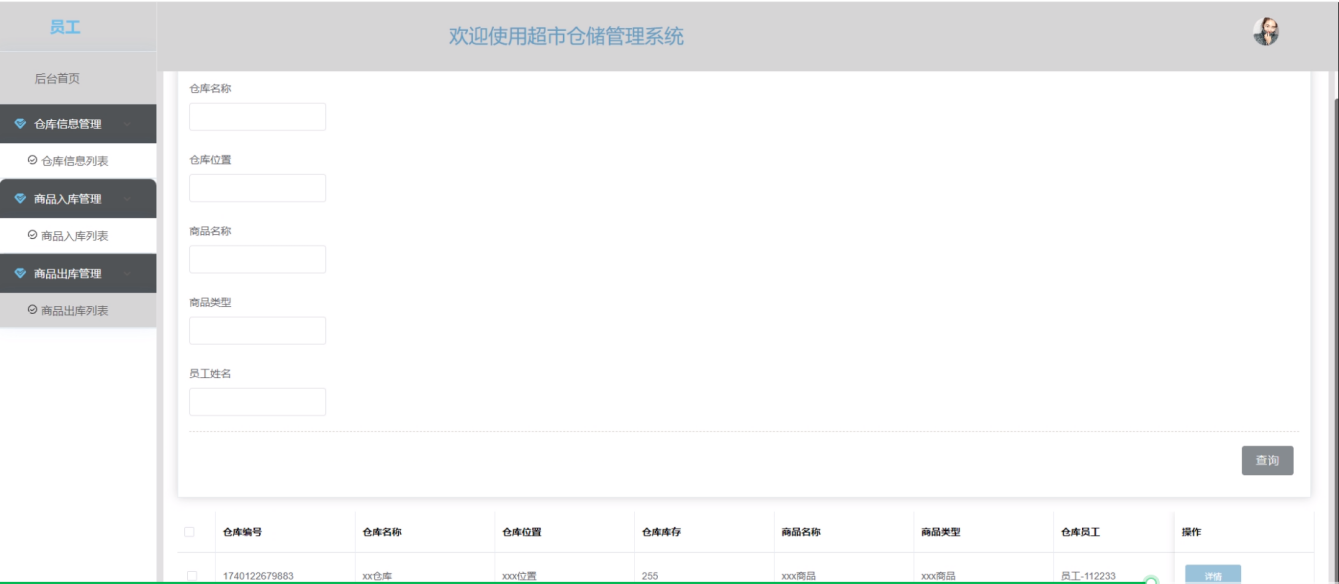Click the cell xxx位置
Image resolution: width=1339 pixels, height=584 pixels.
coord(519,576)
